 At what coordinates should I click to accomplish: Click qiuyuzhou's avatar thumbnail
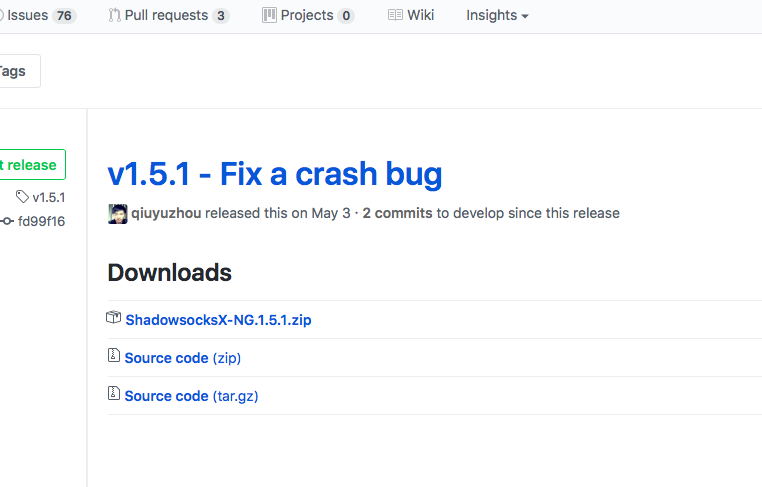pos(117,213)
